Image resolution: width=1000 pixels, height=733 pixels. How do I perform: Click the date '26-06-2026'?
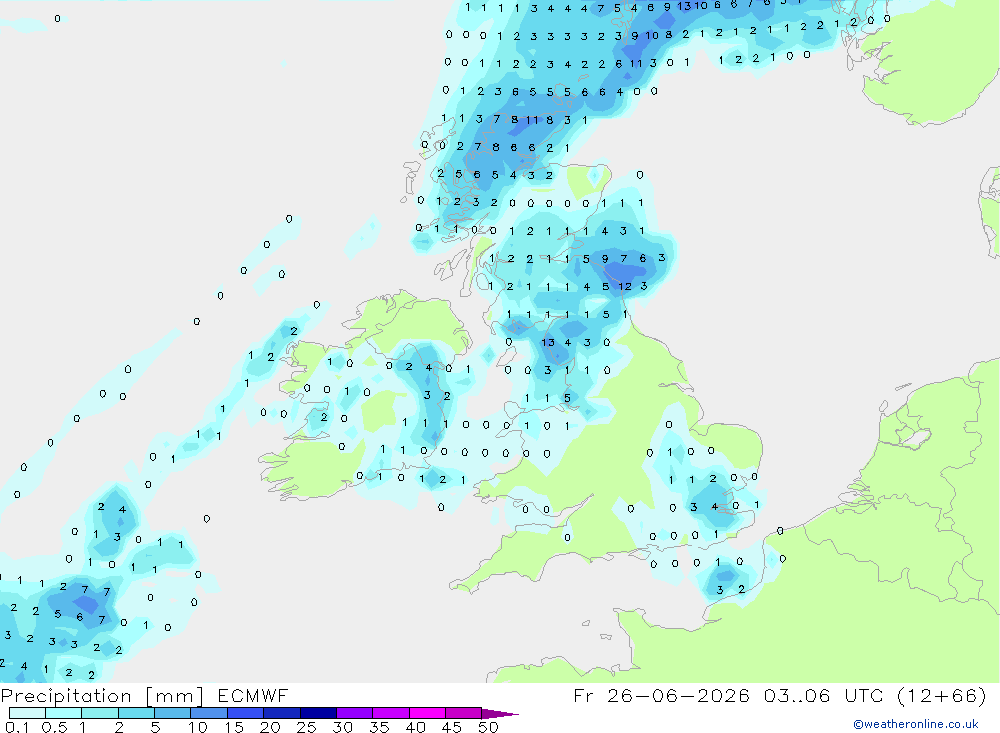678,695
